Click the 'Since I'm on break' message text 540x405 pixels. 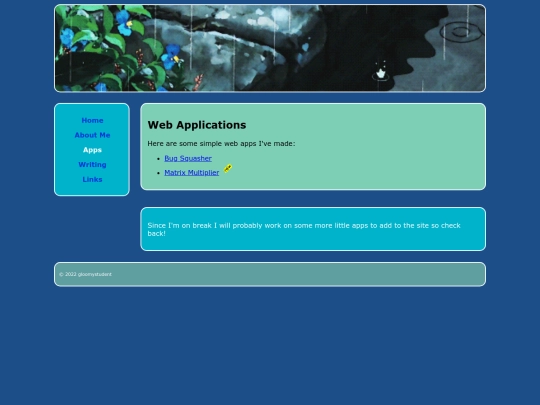[304, 229]
